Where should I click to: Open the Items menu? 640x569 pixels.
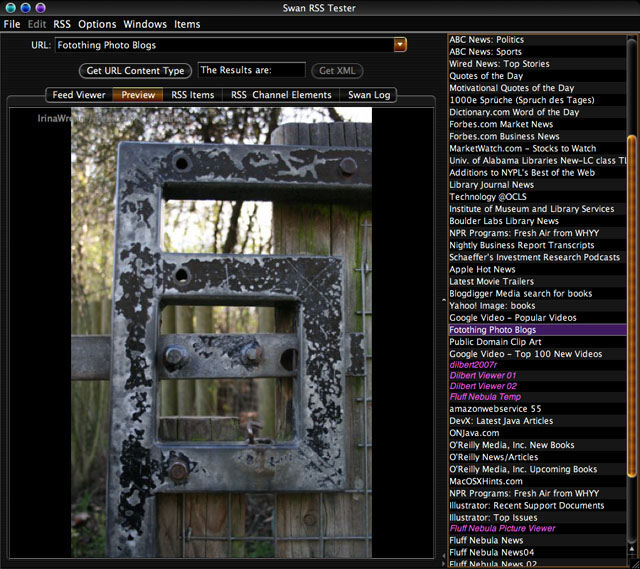point(187,24)
